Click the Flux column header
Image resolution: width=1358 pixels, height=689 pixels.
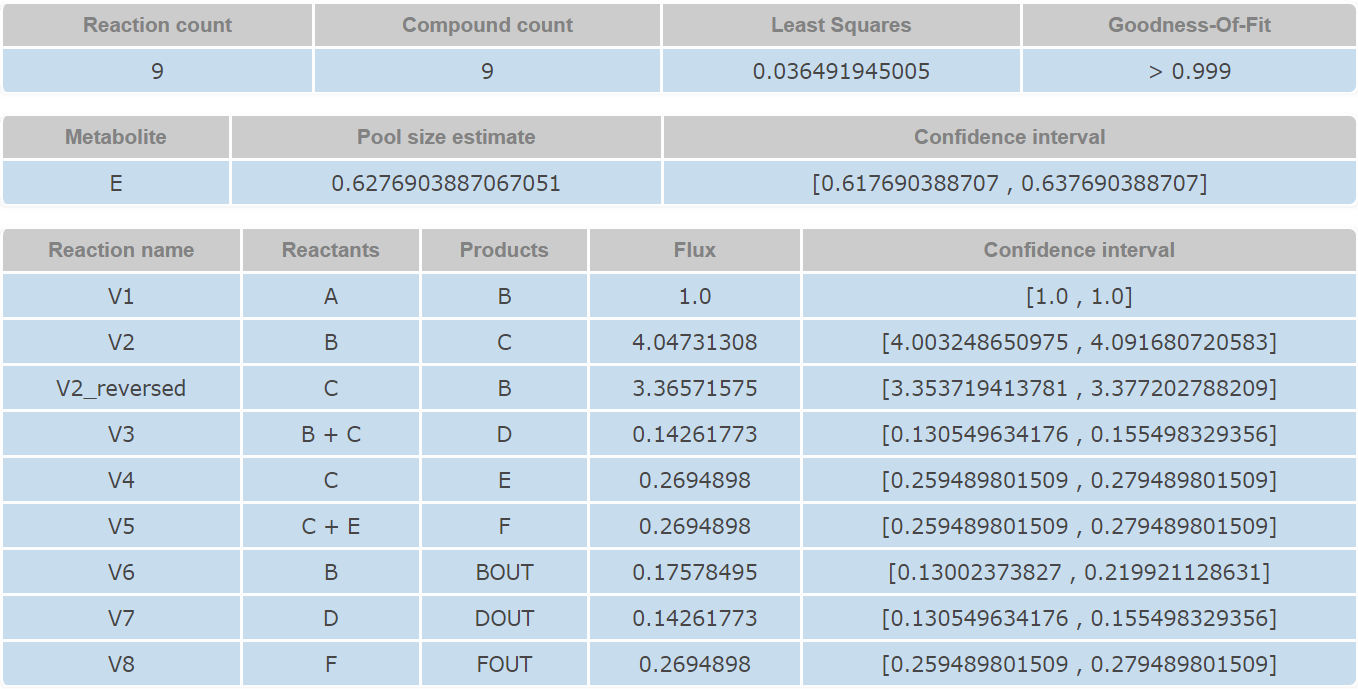pos(695,250)
